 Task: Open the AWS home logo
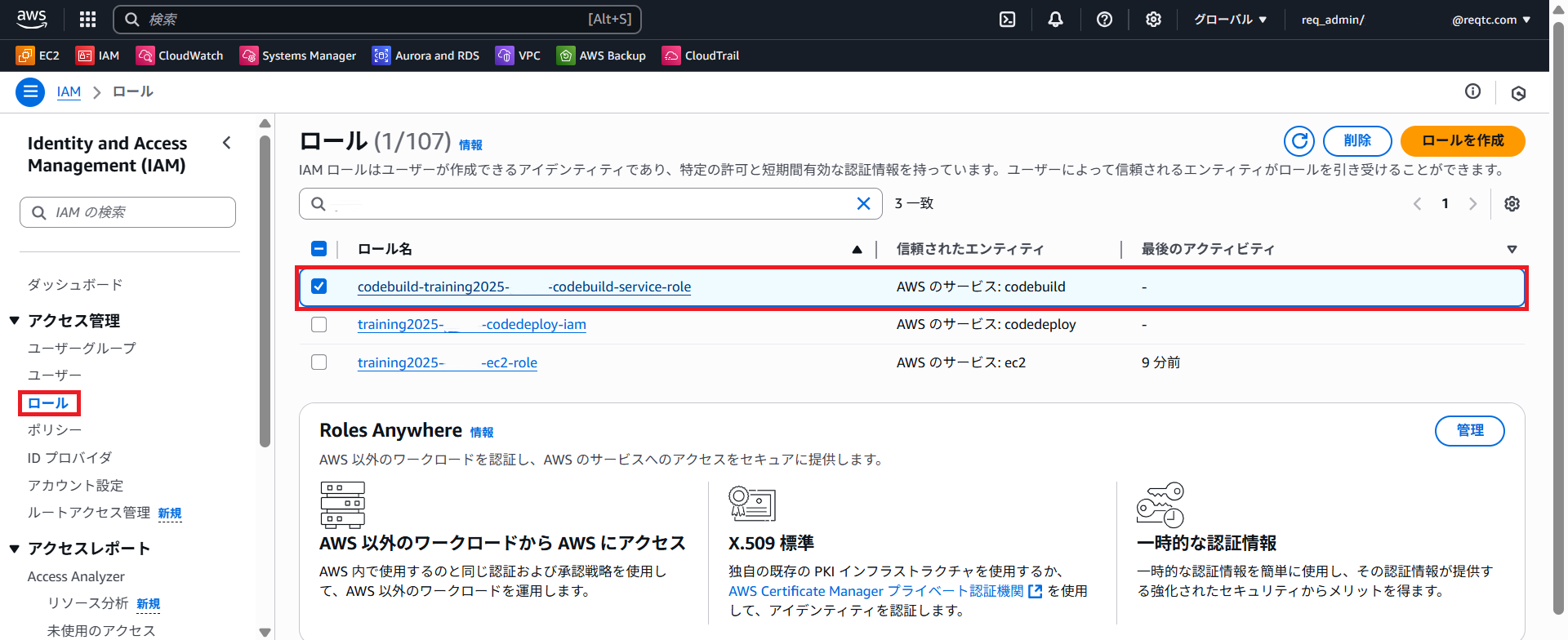[32, 19]
